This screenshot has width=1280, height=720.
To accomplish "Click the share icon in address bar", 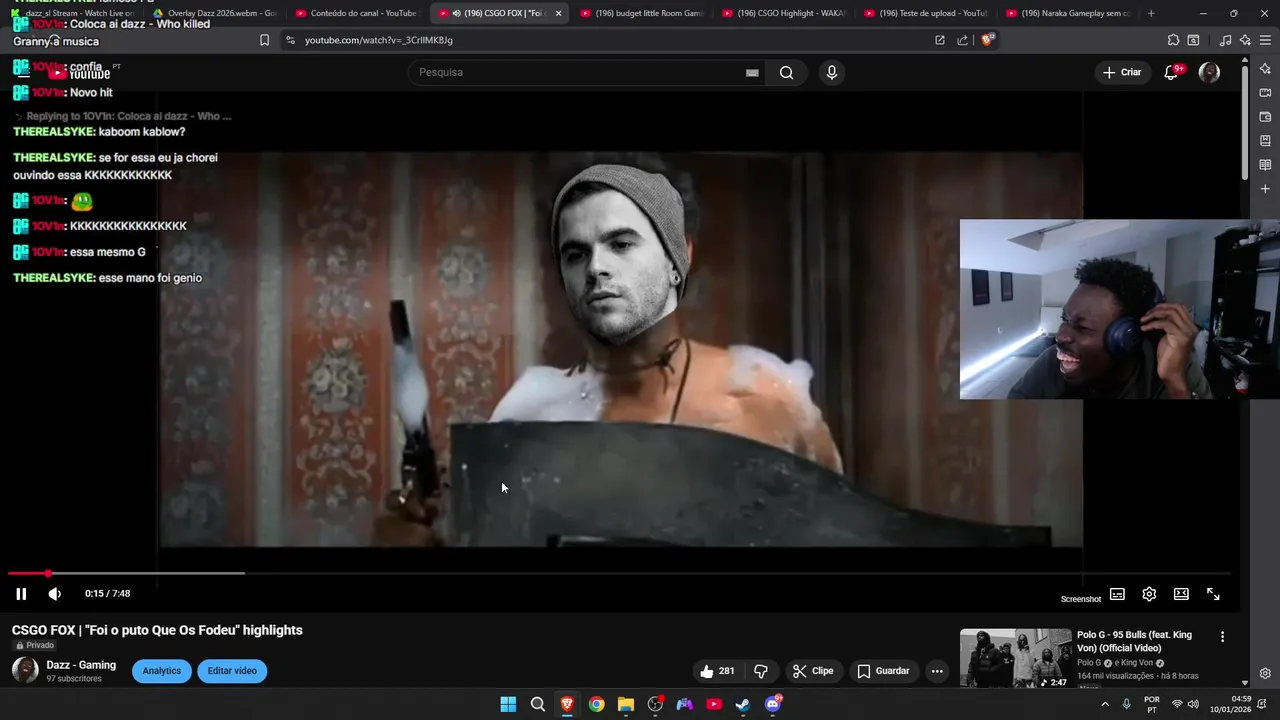I will click(x=962, y=40).
